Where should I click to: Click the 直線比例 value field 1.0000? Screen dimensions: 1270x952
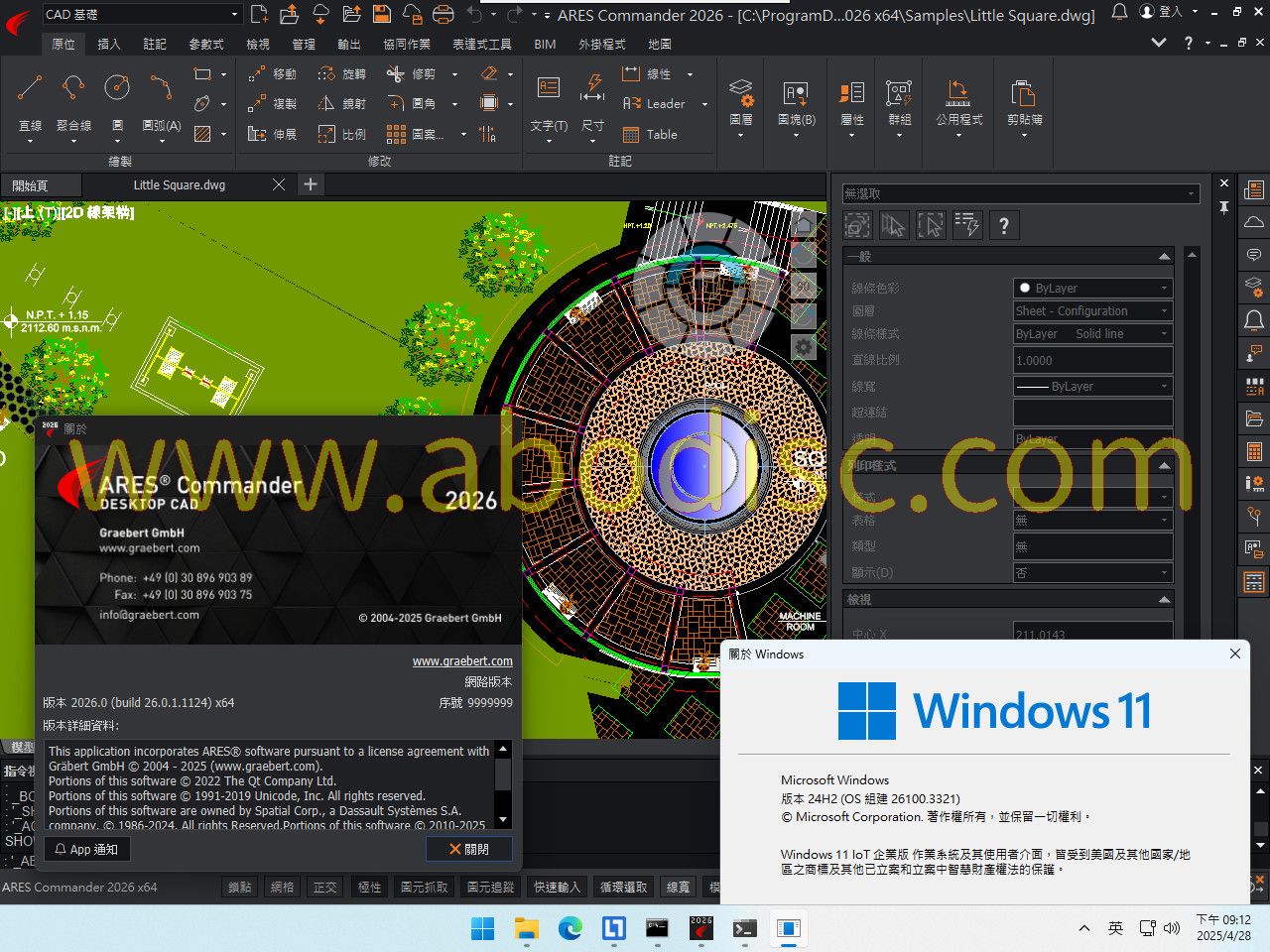click(x=1093, y=360)
